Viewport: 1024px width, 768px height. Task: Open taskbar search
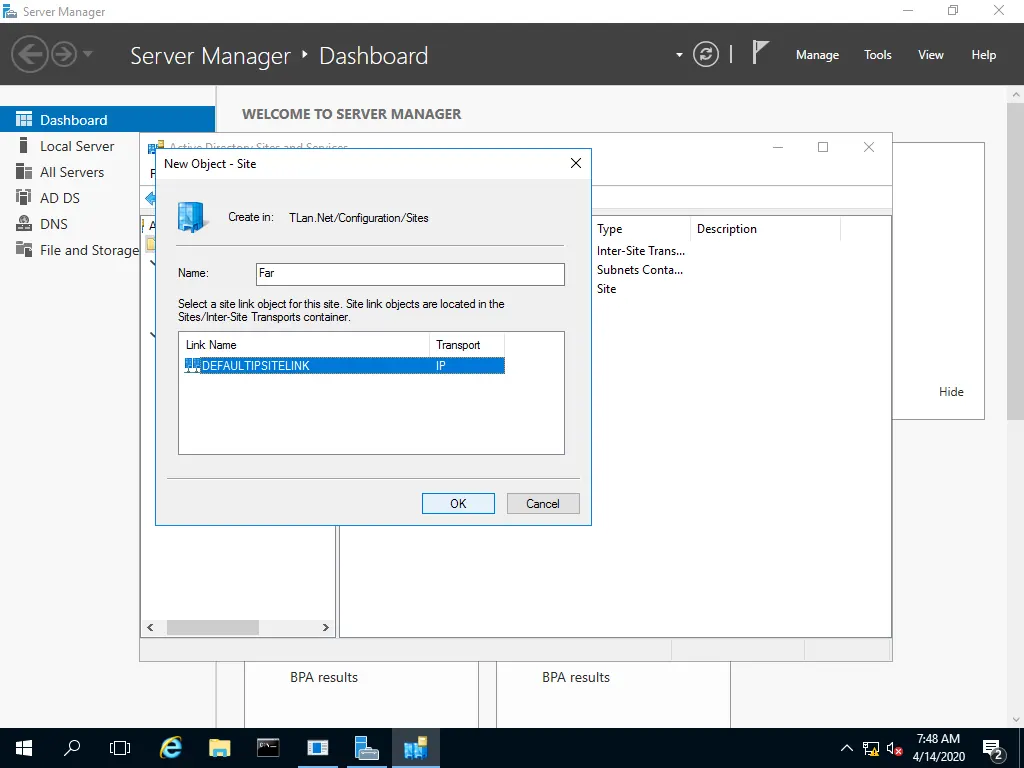coord(72,748)
